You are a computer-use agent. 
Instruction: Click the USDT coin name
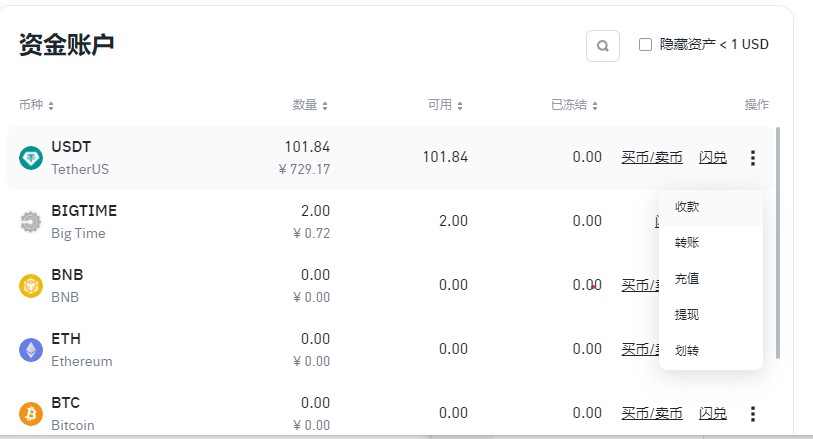click(71, 147)
